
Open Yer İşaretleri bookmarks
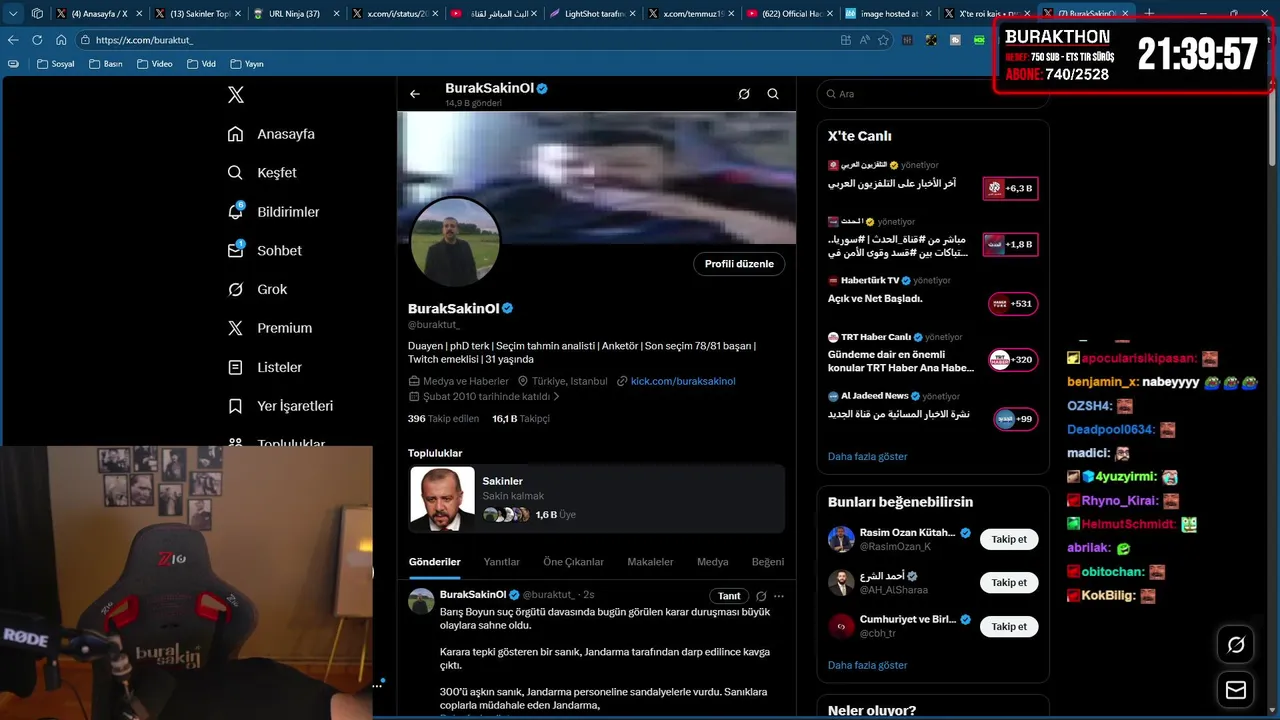(x=280, y=406)
